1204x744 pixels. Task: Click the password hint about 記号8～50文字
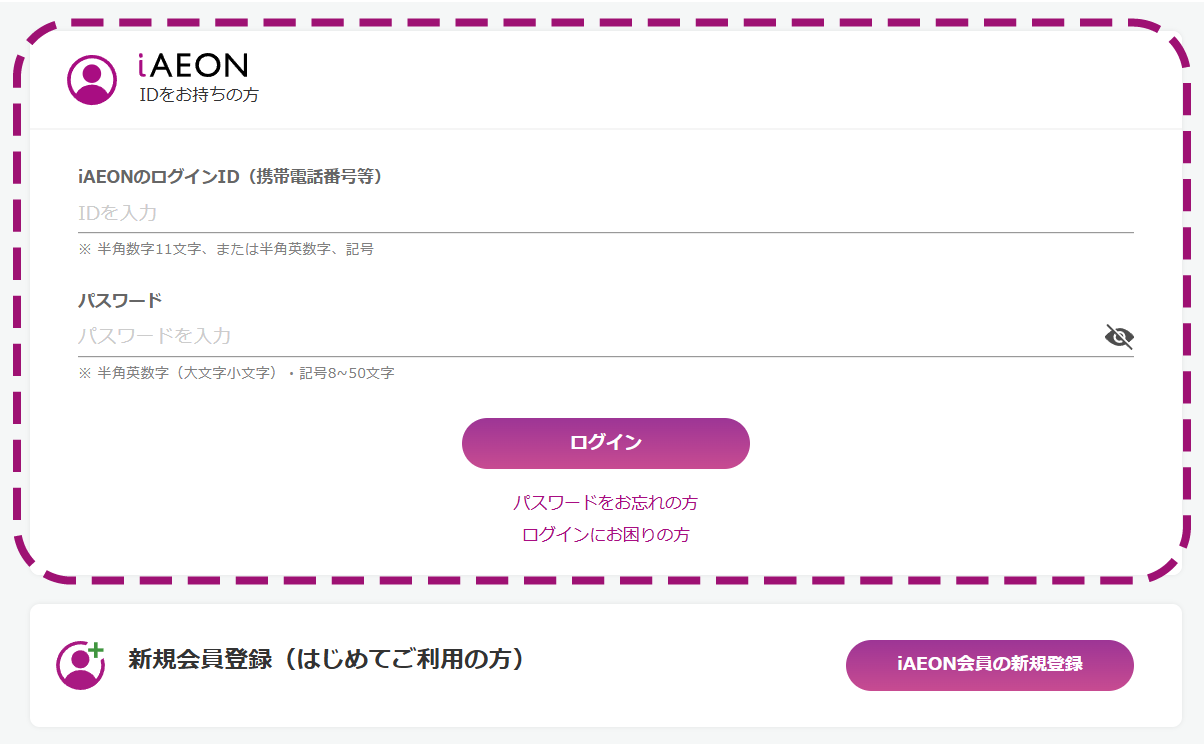236,373
